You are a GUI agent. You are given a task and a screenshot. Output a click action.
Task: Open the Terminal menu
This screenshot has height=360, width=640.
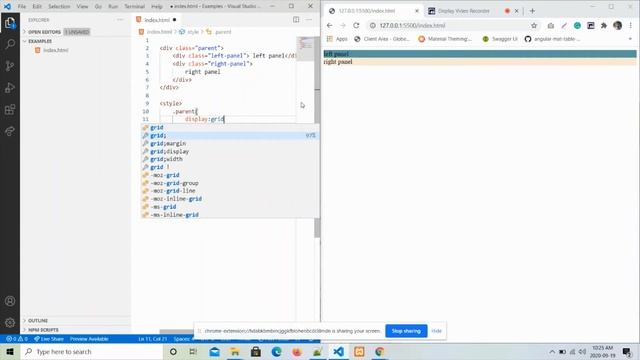(134, 7)
